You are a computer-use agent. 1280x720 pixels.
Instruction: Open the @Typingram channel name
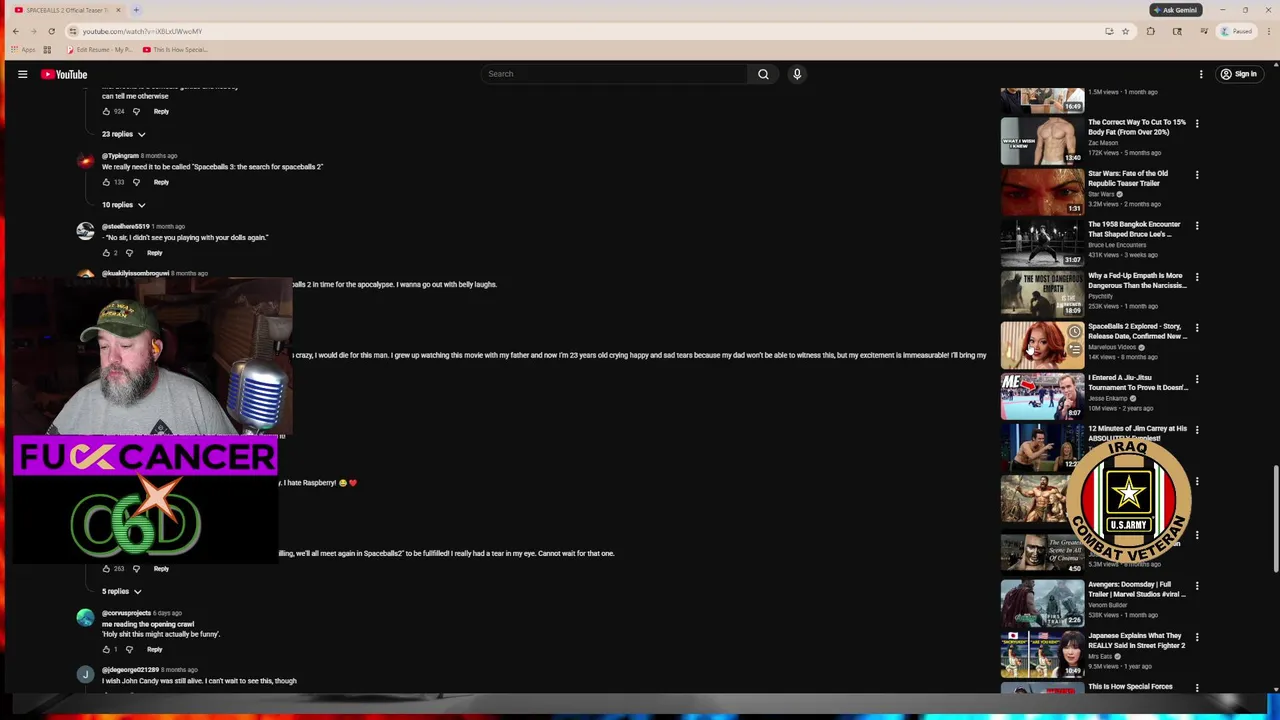(x=120, y=156)
